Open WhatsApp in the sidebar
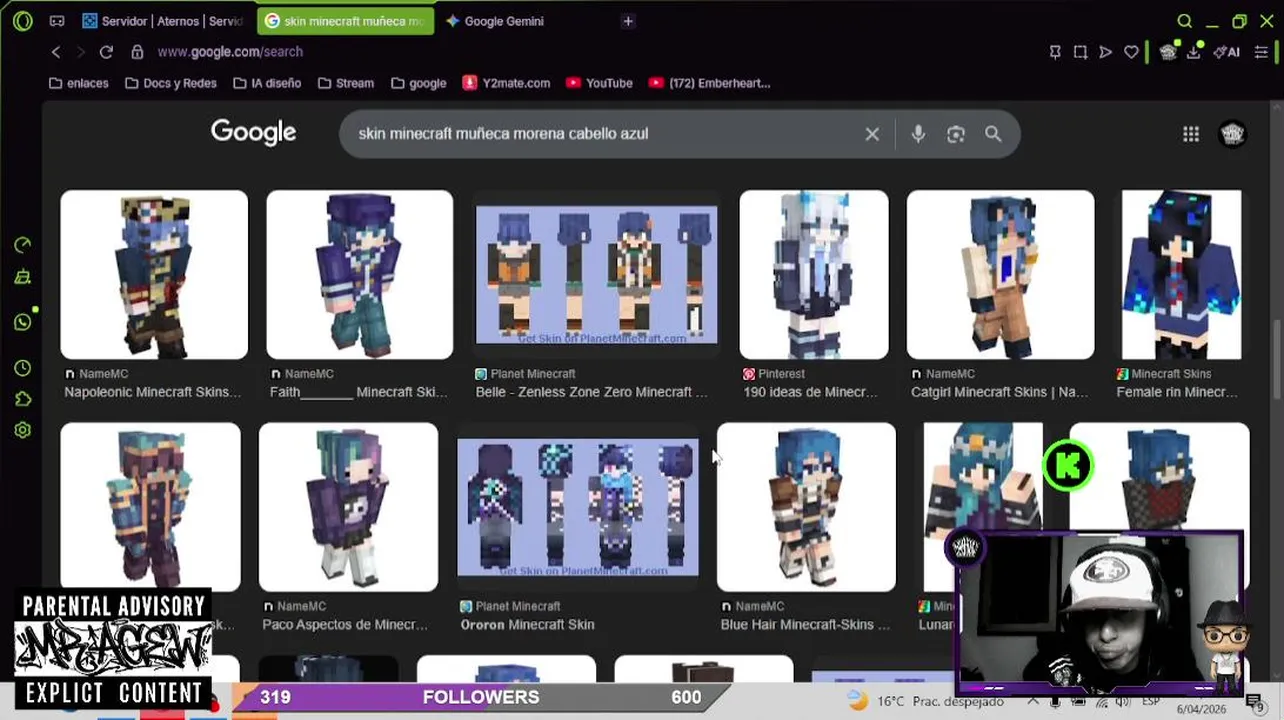Image resolution: width=1284 pixels, height=720 pixels. (23, 322)
